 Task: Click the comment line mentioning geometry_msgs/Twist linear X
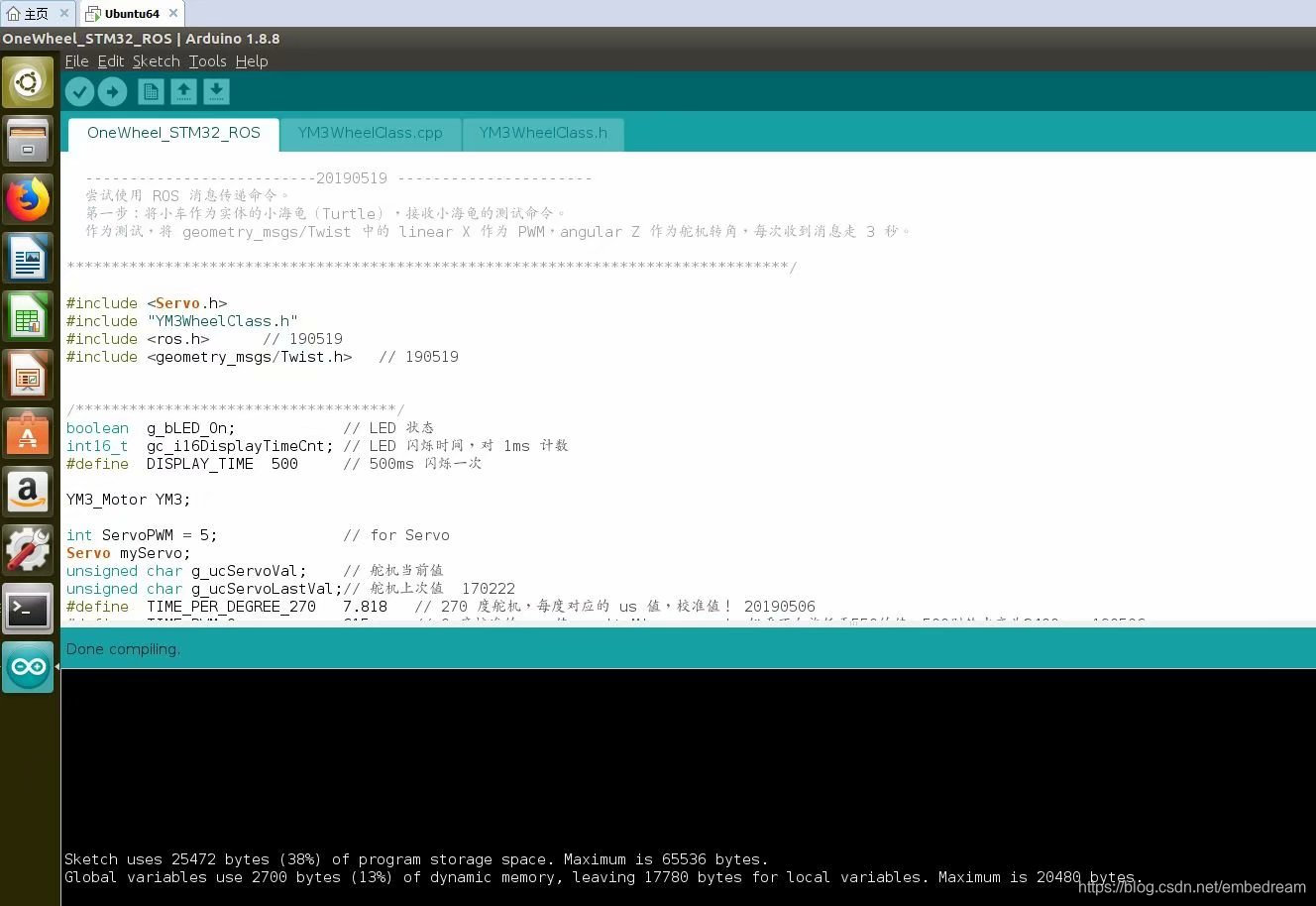[x=497, y=231]
